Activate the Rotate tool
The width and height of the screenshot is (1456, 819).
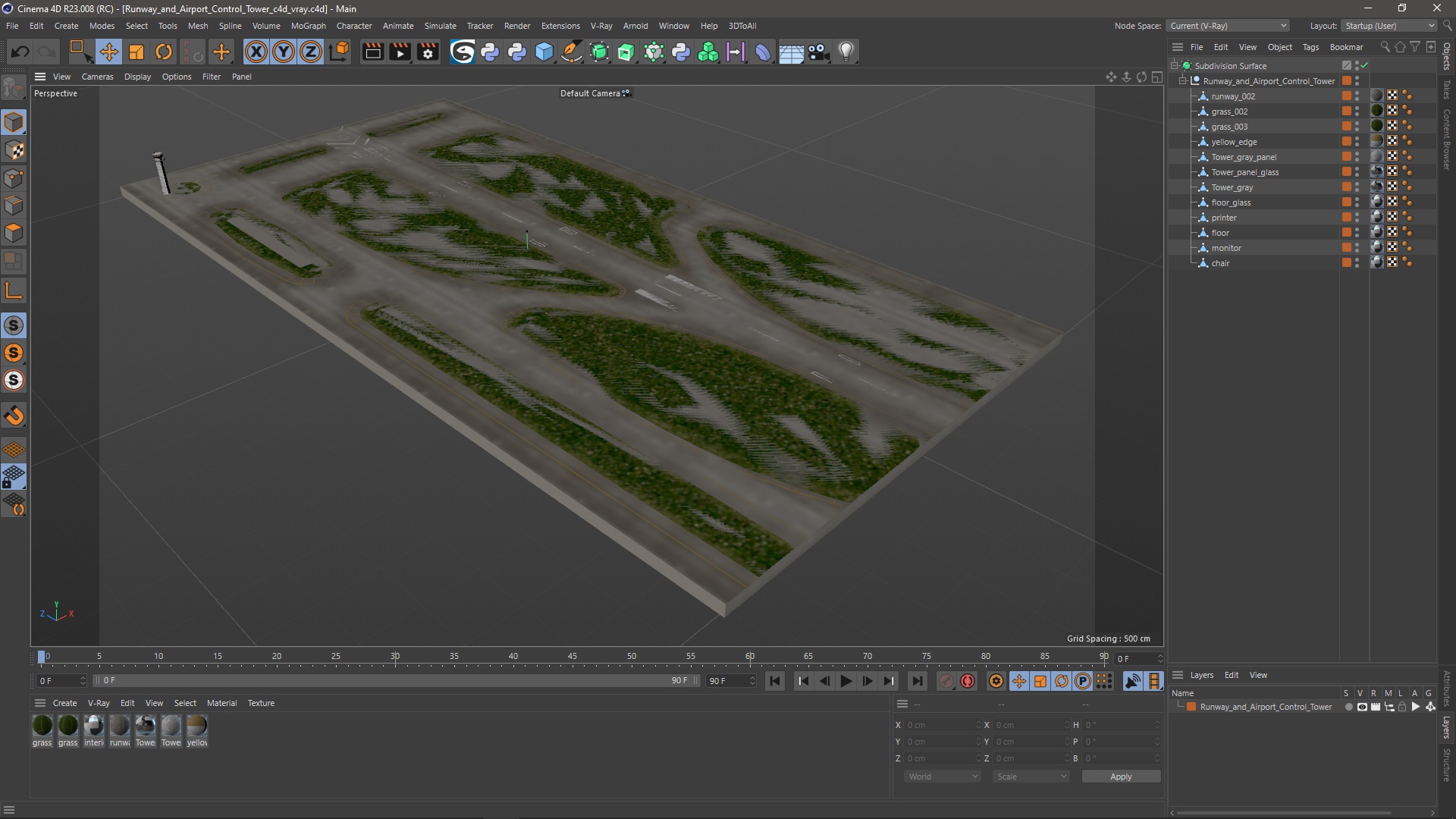point(164,52)
